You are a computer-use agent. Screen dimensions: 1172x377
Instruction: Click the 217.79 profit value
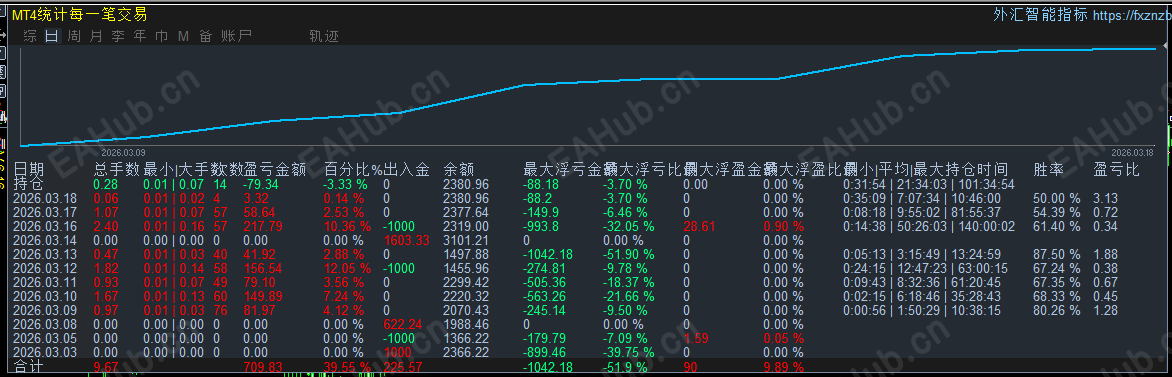tap(263, 226)
